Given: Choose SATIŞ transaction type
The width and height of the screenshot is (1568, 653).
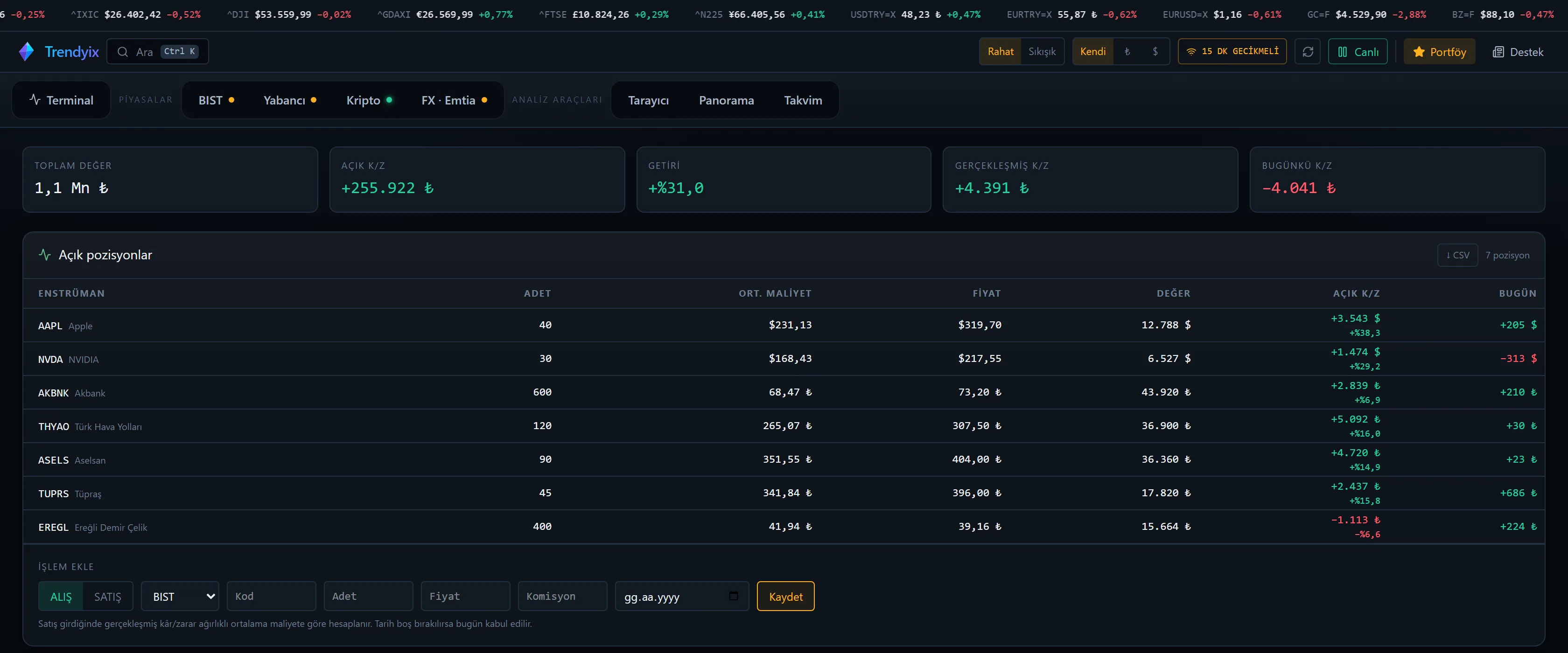Looking at the screenshot, I should point(108,597).
